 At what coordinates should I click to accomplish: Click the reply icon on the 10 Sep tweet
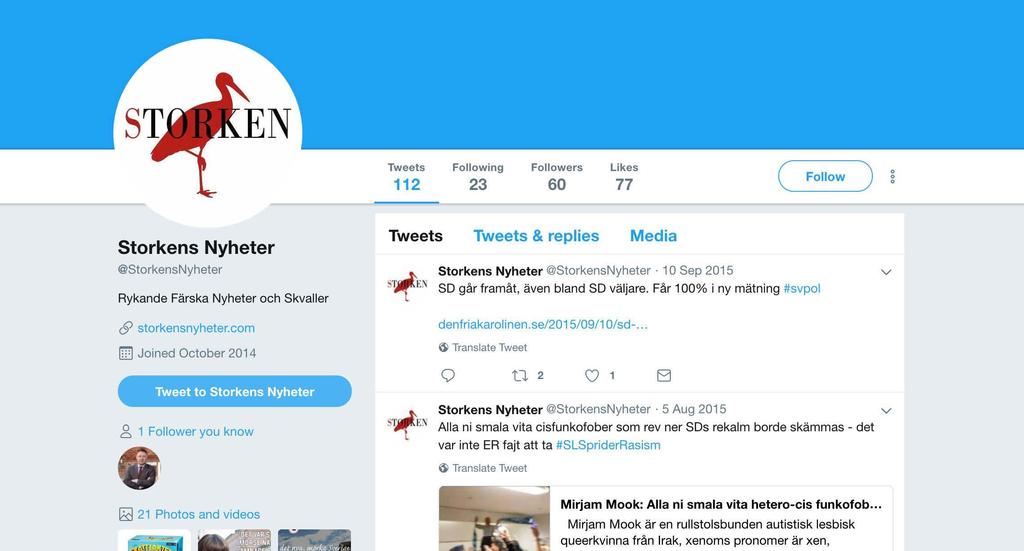tap(448, 375)
